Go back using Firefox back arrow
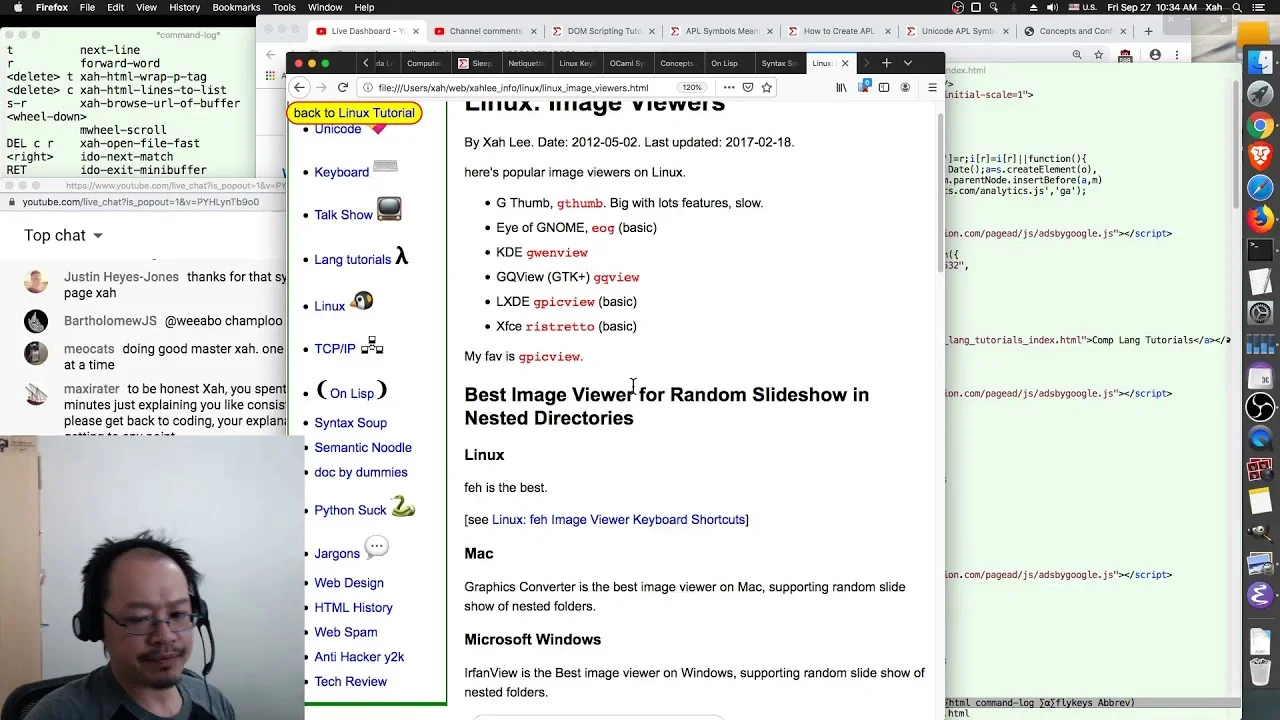Viewport: 1280px width, 720px height. 299,87
